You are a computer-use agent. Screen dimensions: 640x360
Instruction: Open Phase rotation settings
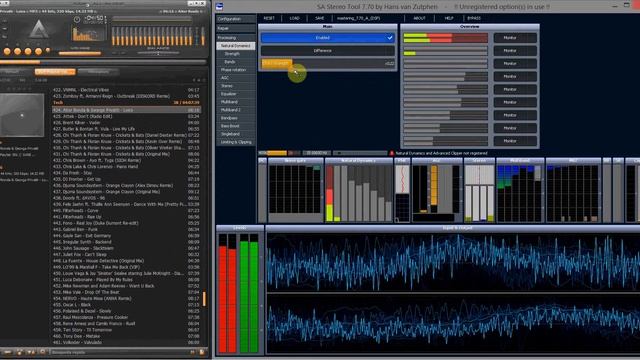pyautogui.click(x=236, y=70)
